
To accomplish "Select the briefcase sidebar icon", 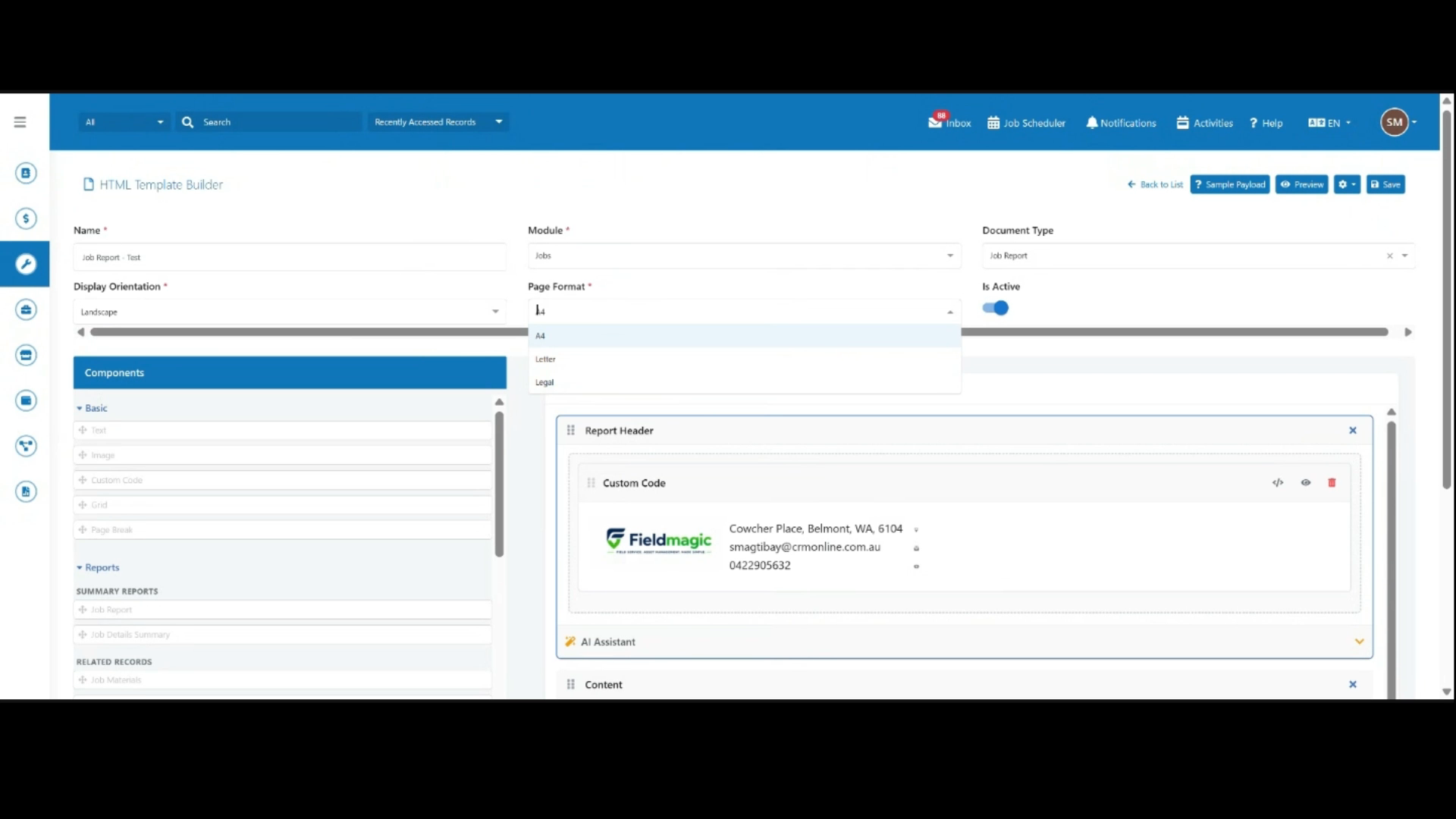I will [x=26, y=309].
